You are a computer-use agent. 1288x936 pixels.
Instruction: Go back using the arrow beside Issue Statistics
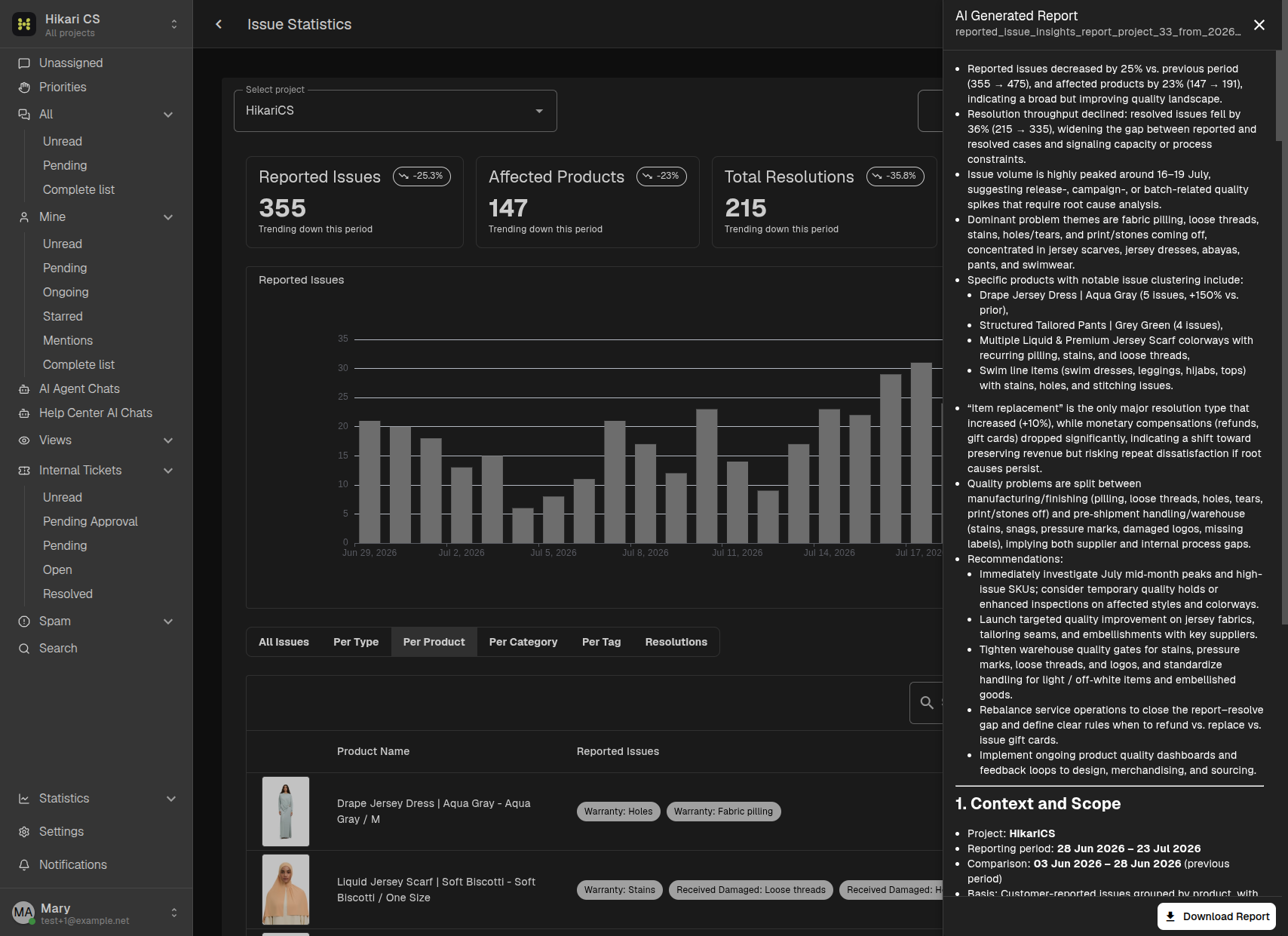coord(219,24)
